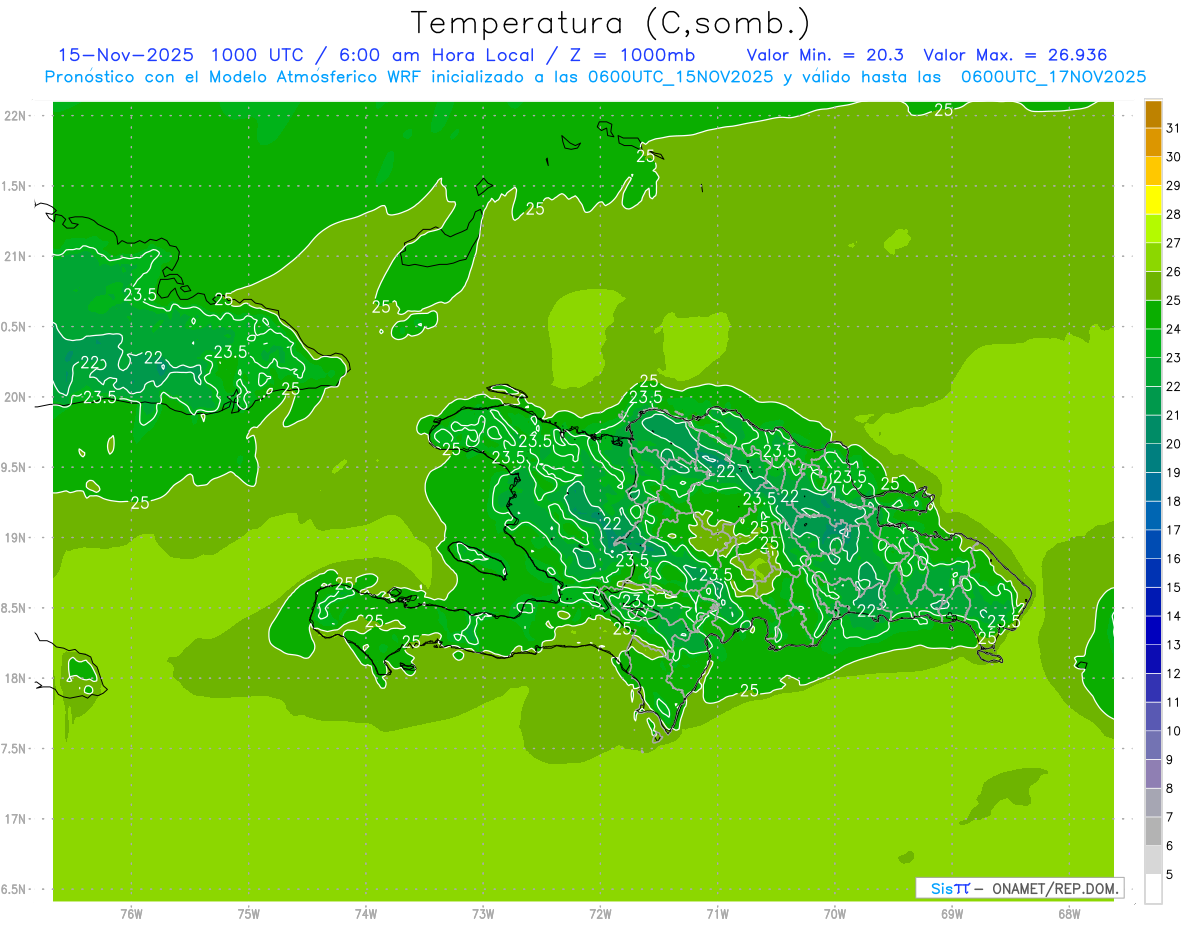
Task: Click the 5 label on the color scale
Action: tap(1170, 875)
